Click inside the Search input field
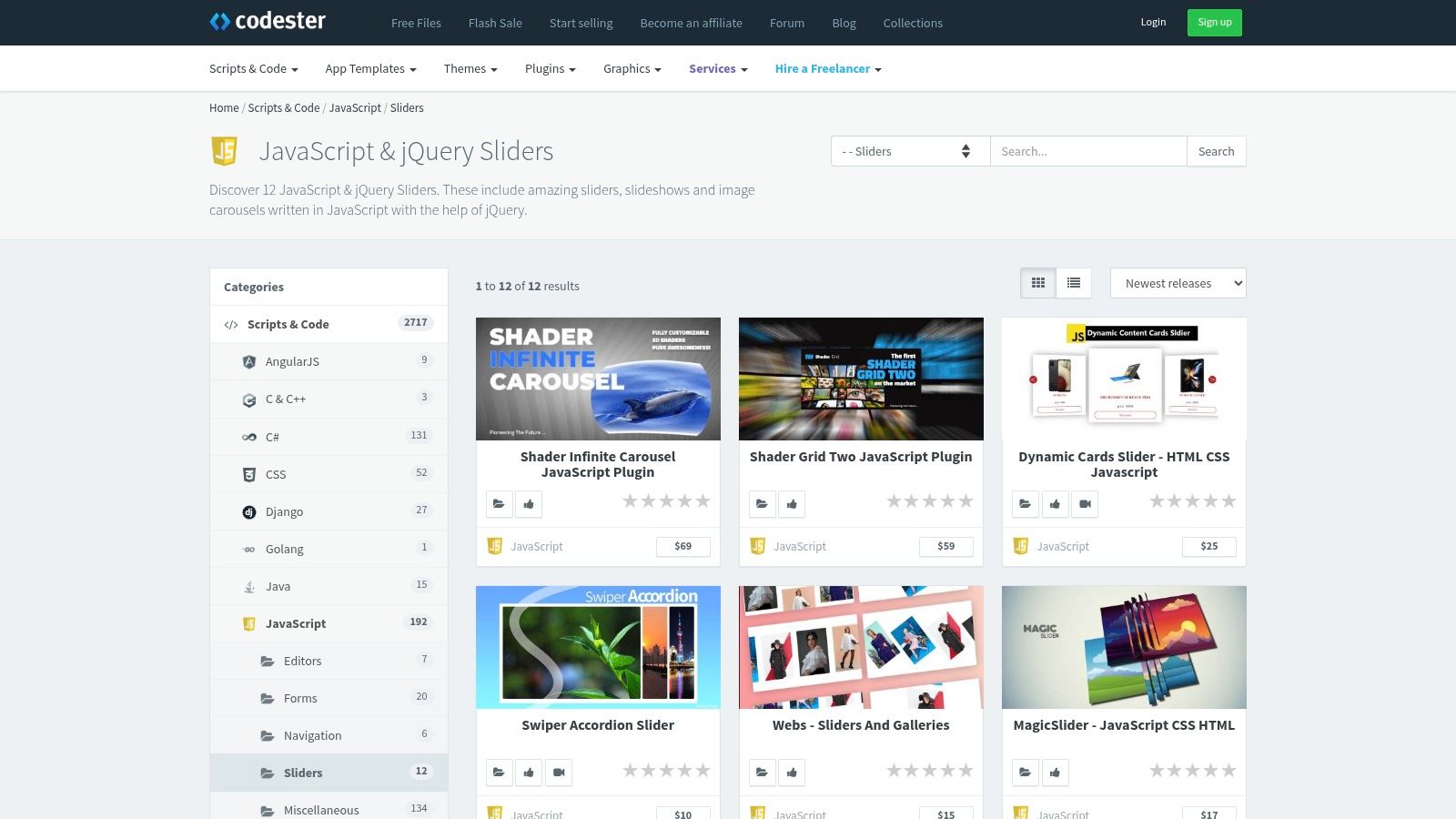 (x=1088, y=151)
